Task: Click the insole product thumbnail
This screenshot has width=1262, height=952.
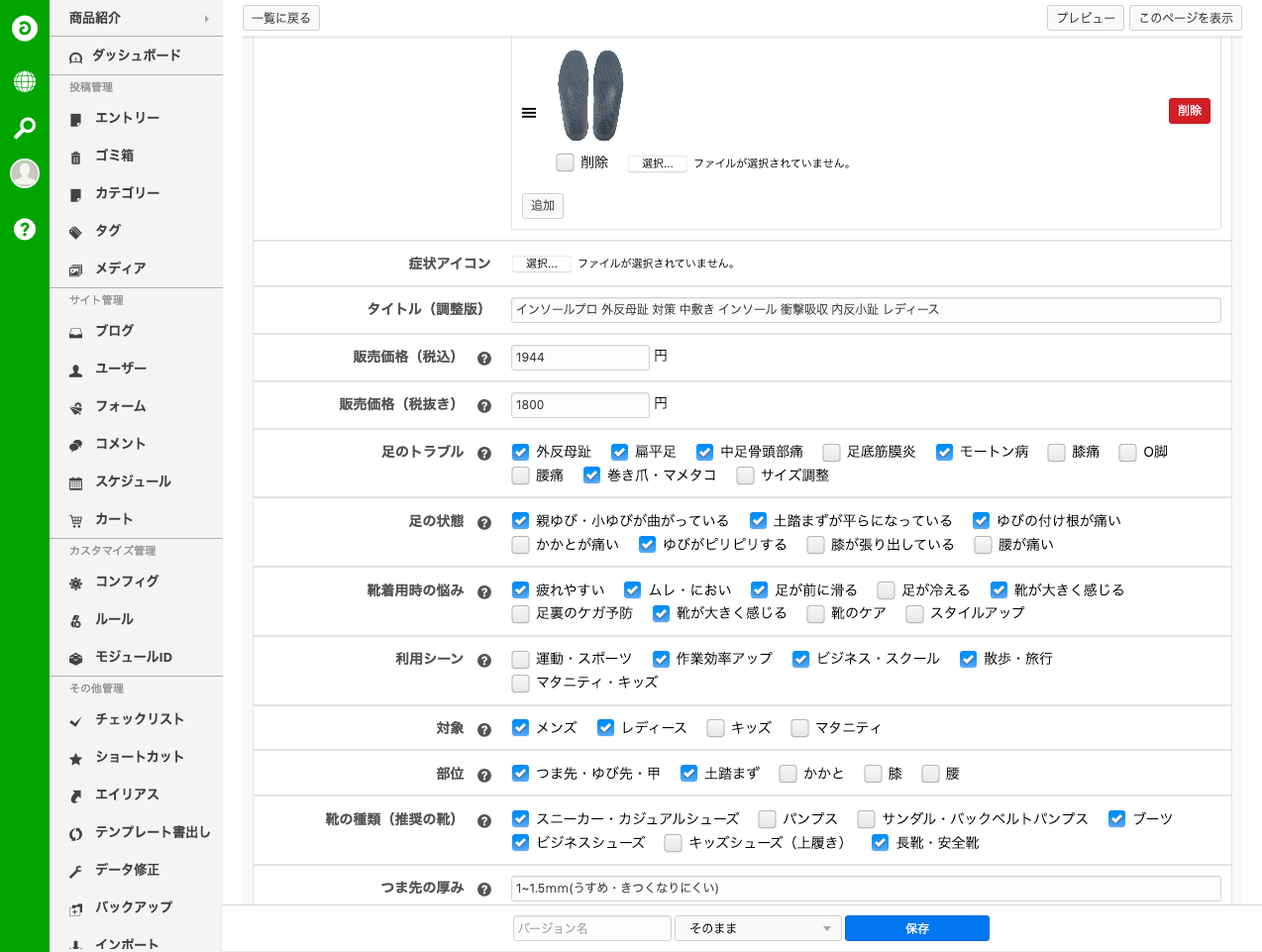Action: pos(590,96)
